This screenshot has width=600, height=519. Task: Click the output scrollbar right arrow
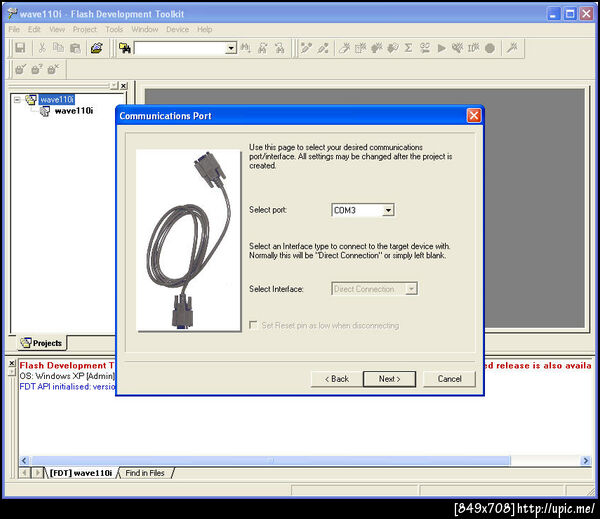[x=585, y=460]
